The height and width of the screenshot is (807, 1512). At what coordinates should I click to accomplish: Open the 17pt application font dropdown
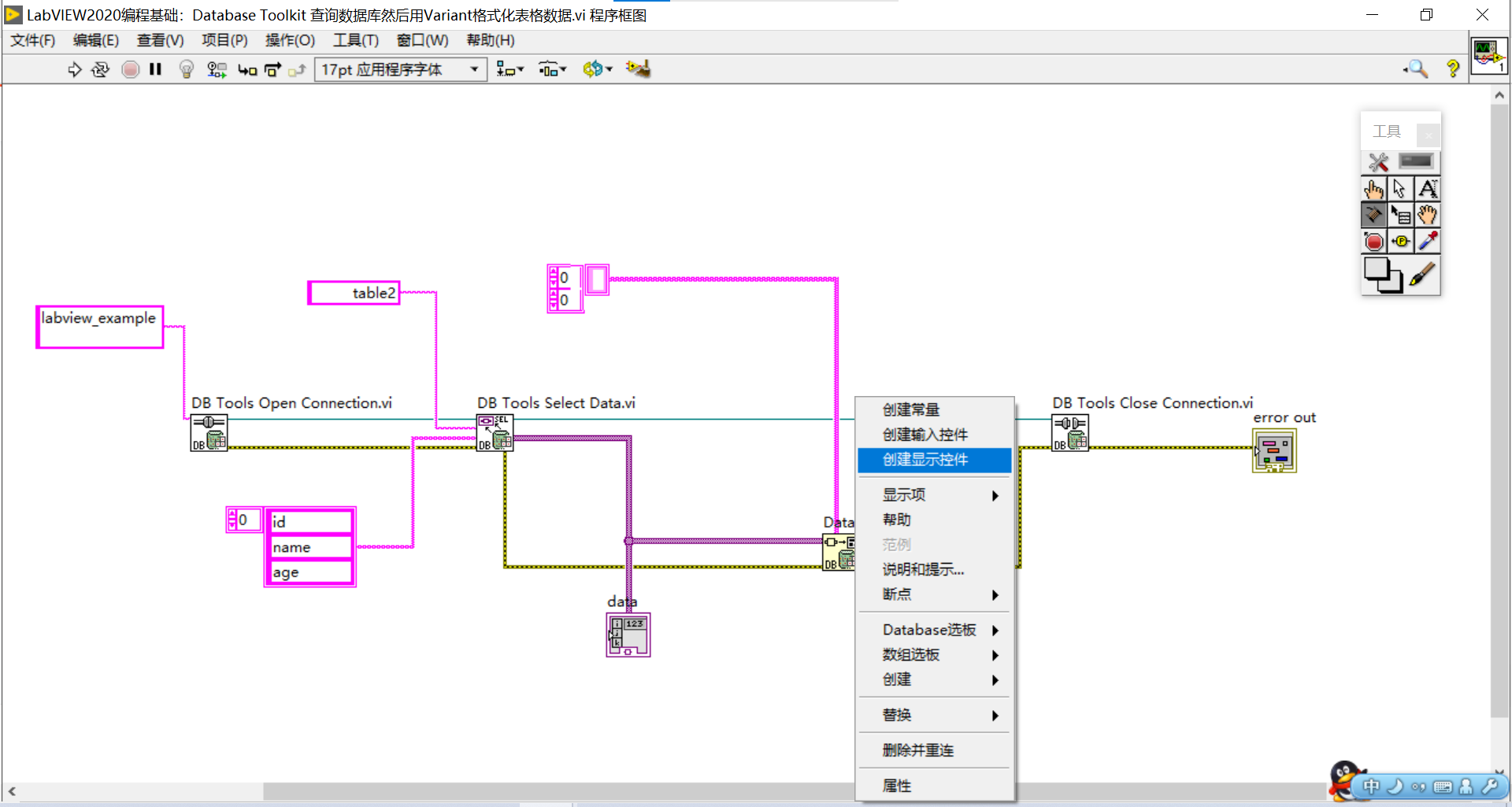pyautogui.click(x=472, y=69)
